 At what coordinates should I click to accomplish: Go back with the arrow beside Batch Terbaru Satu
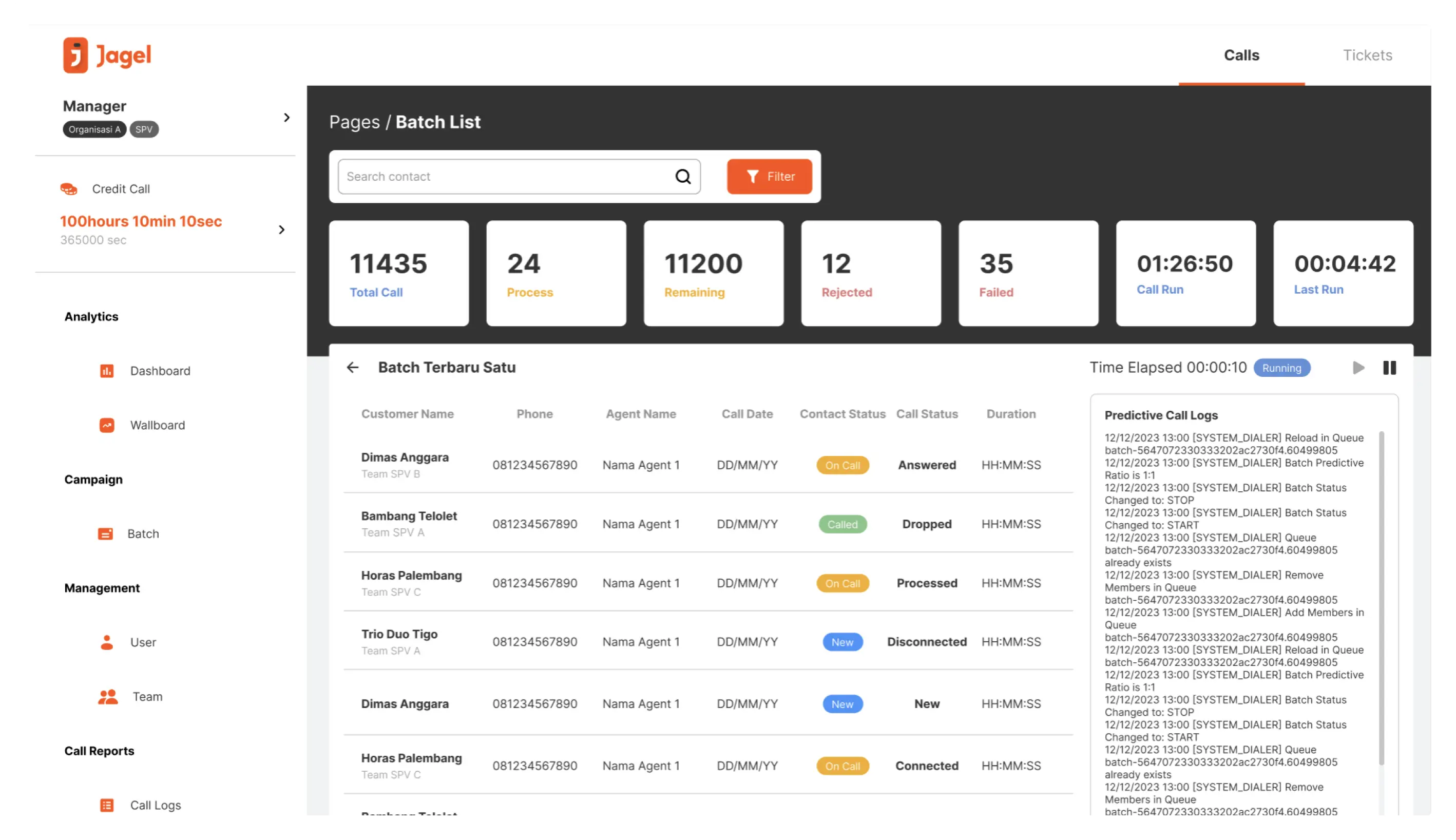pos(353,368)
